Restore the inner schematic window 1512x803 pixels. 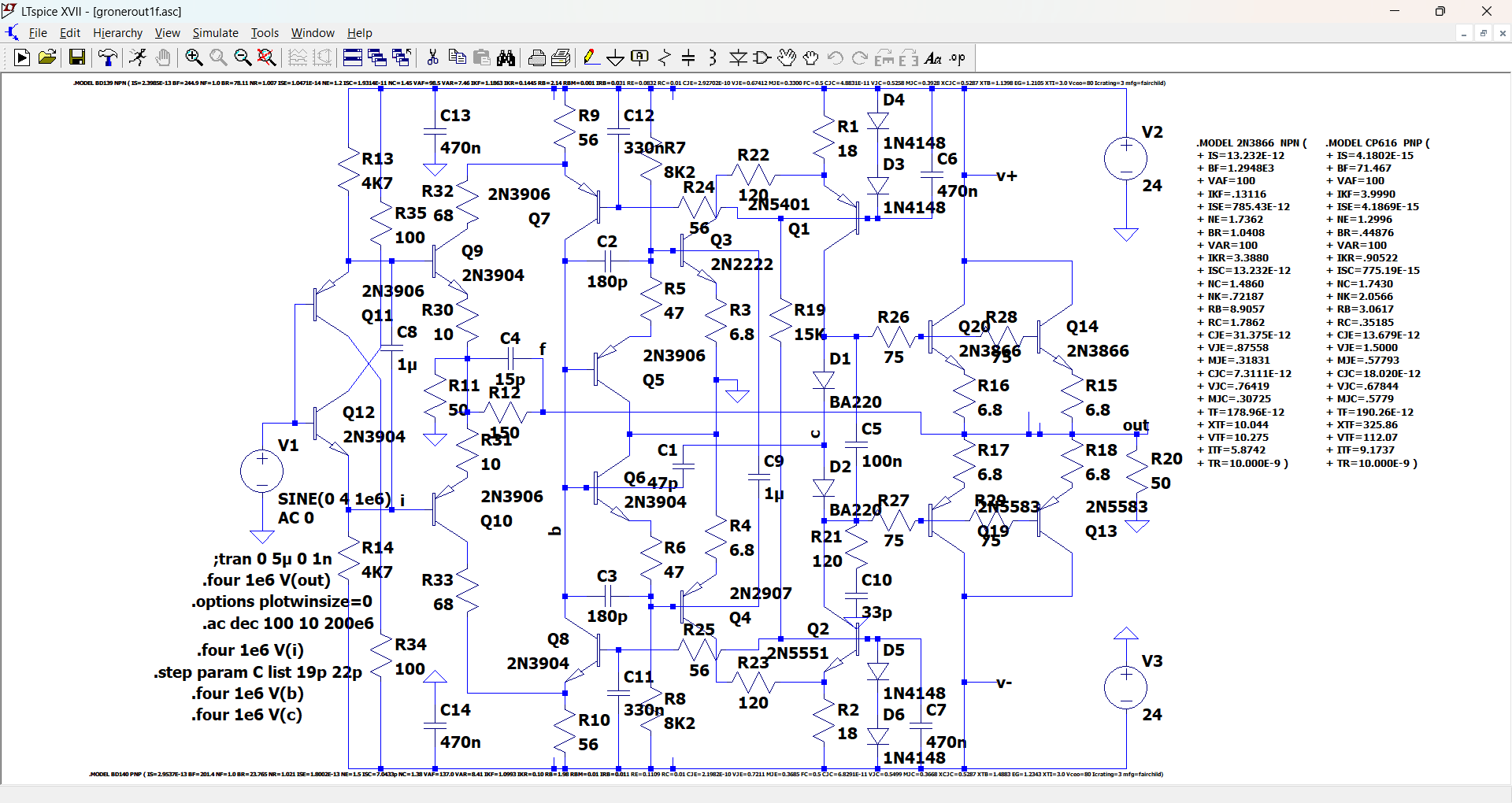1483,33
